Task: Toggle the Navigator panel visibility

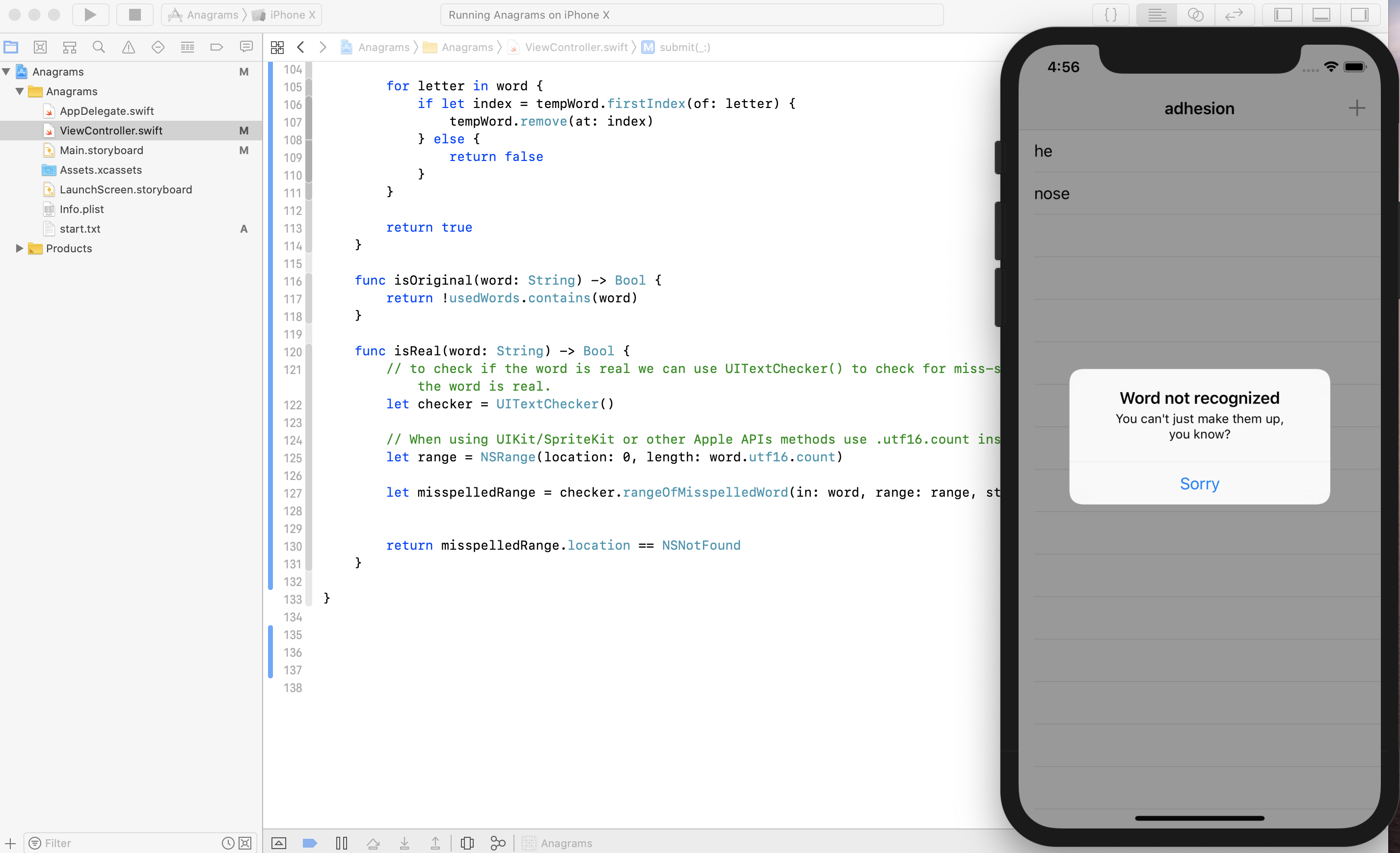Action: 1283,15
